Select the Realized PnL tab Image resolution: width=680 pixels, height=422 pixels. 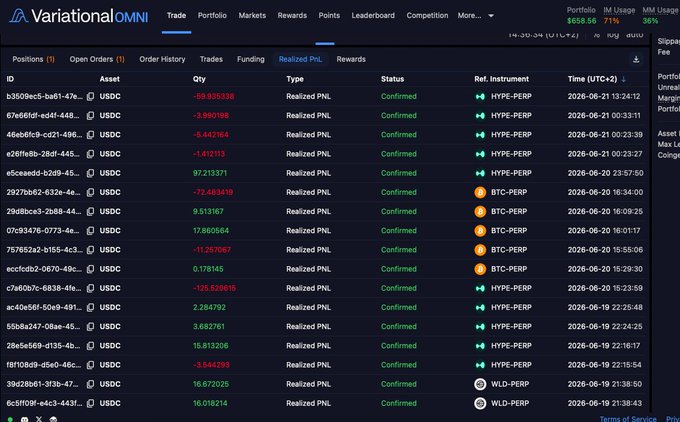[301, 59]
